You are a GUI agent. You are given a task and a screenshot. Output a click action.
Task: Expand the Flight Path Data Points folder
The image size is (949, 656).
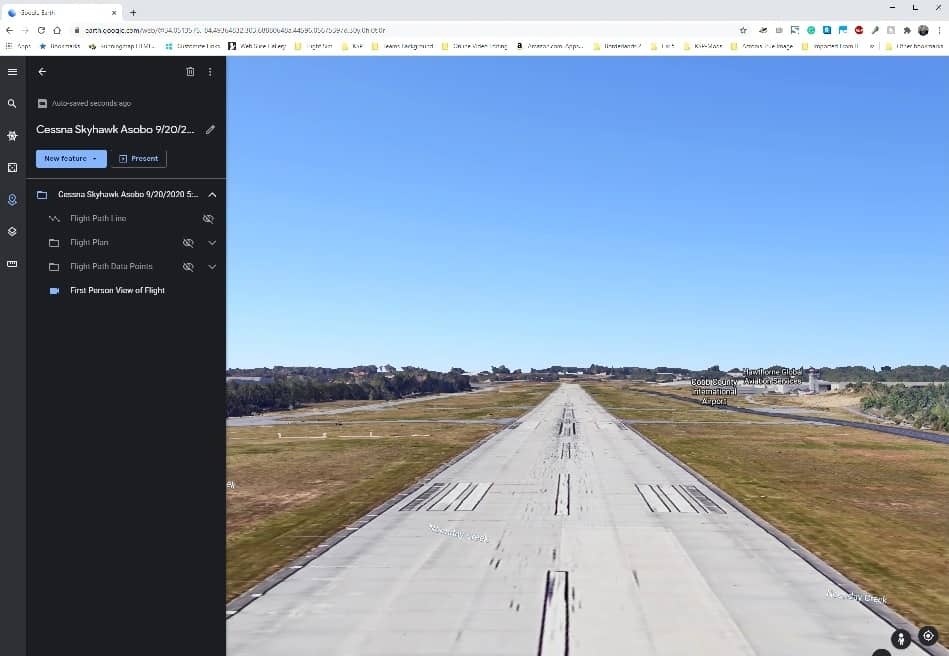coord(212,267)
